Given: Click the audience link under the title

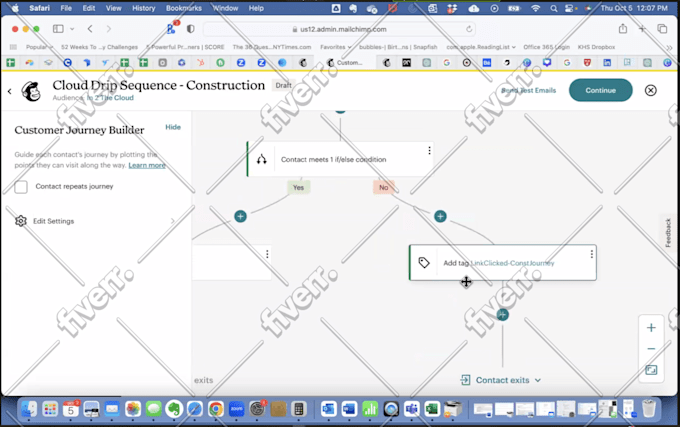Looking at the screenshot, I should click(x=110, y=98).
